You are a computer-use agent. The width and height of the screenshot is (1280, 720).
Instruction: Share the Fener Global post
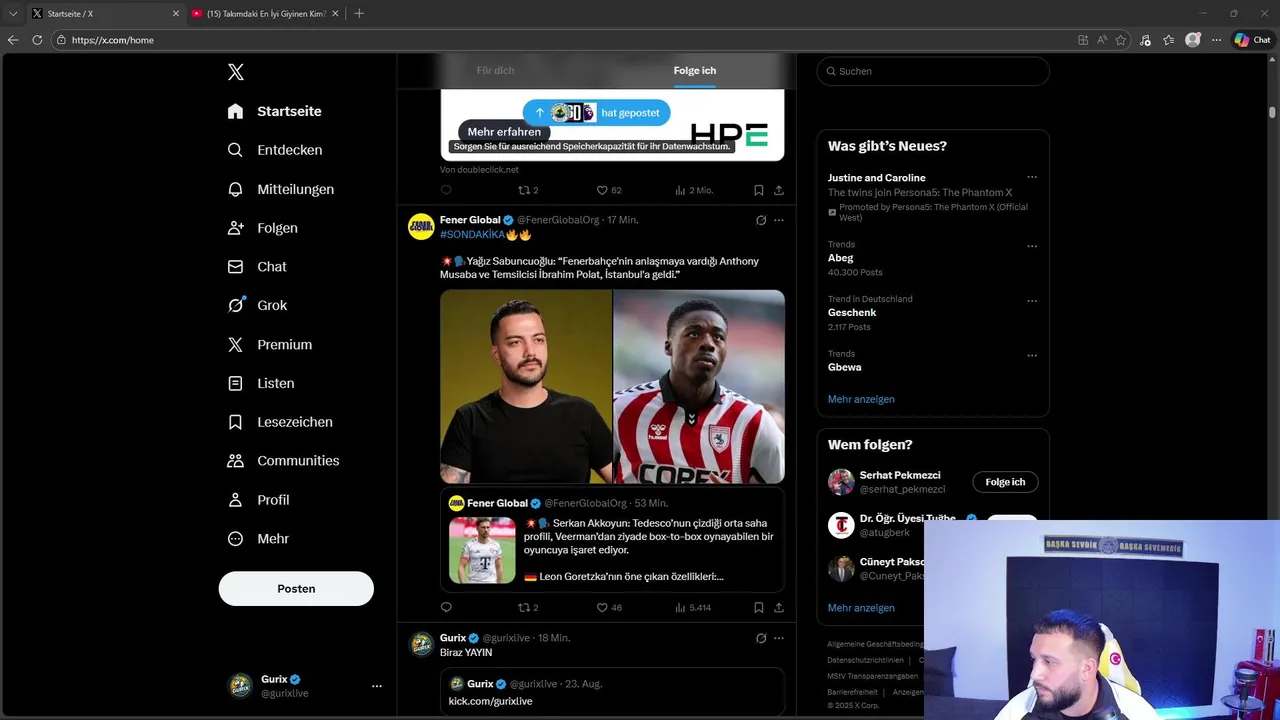(x=779, y=607)
